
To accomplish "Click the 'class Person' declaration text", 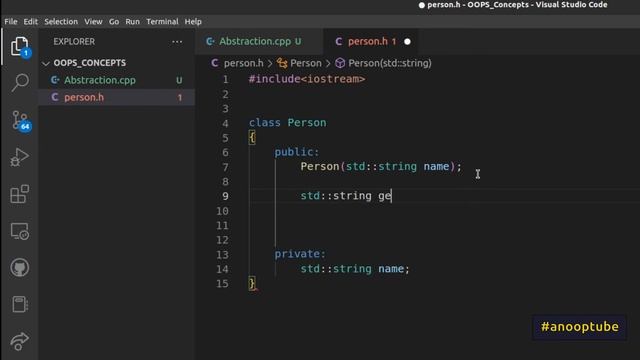I will 288,122.
